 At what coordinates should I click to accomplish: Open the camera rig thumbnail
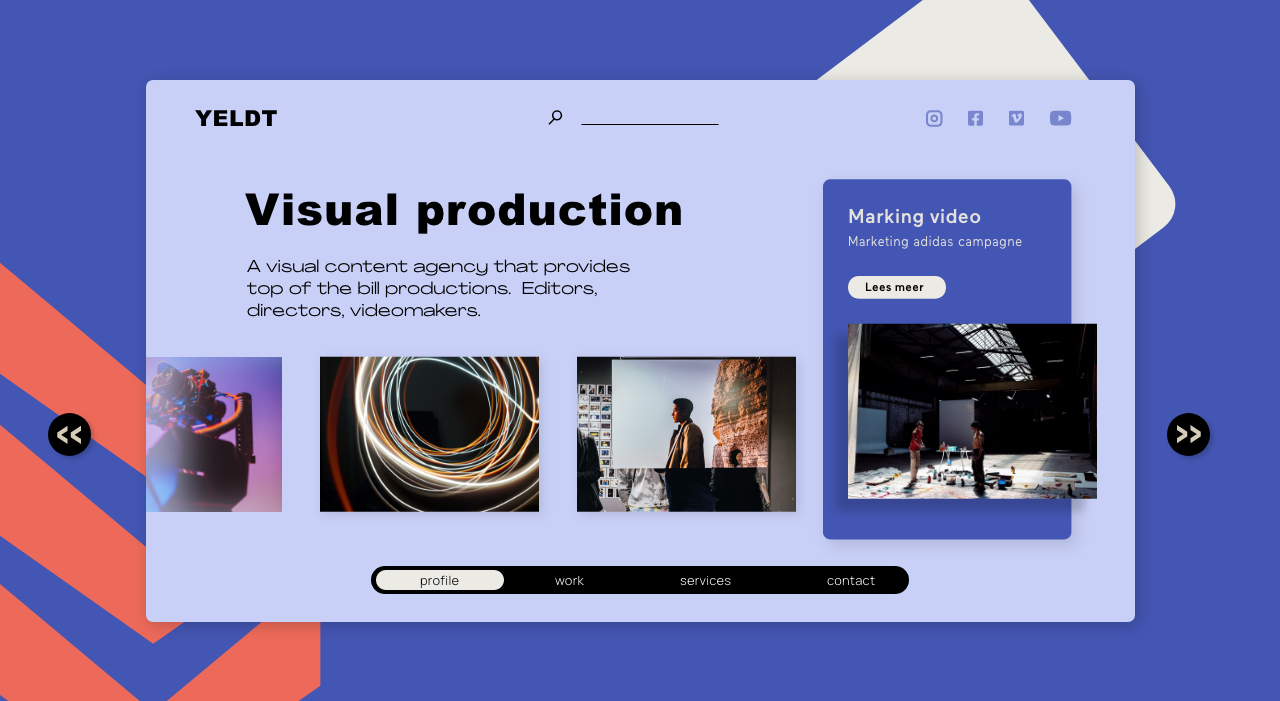pyautogui.click(x=214, y=434)
